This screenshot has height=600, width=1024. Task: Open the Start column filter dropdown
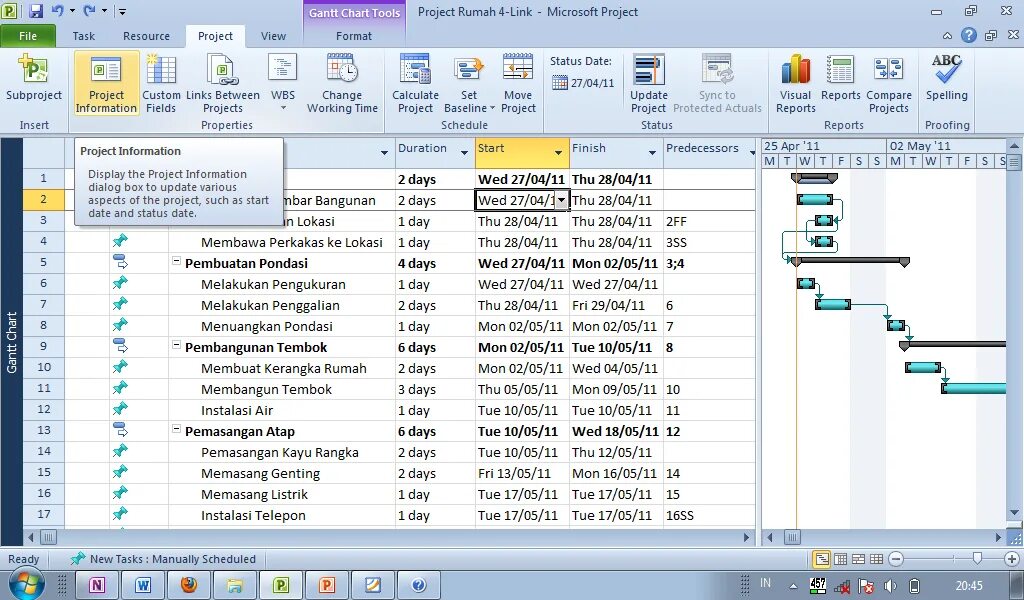coord(558,153)
